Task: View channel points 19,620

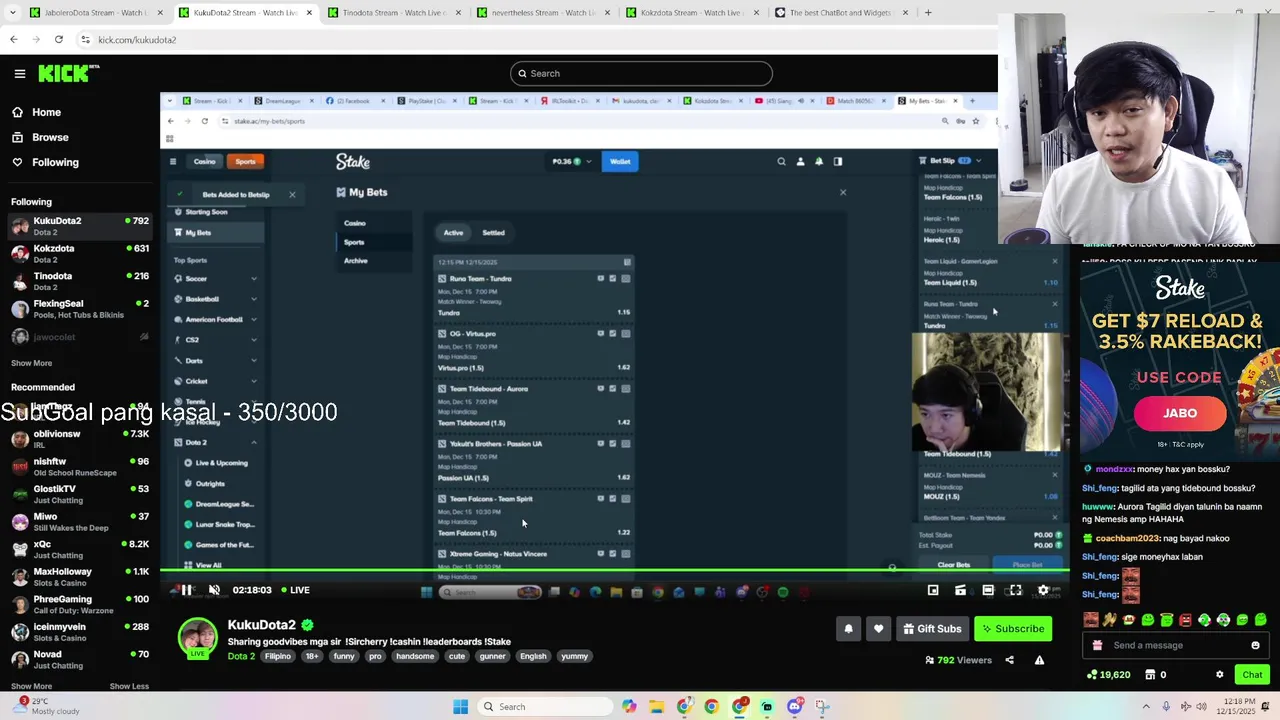Action: (x=1108, y=675)
